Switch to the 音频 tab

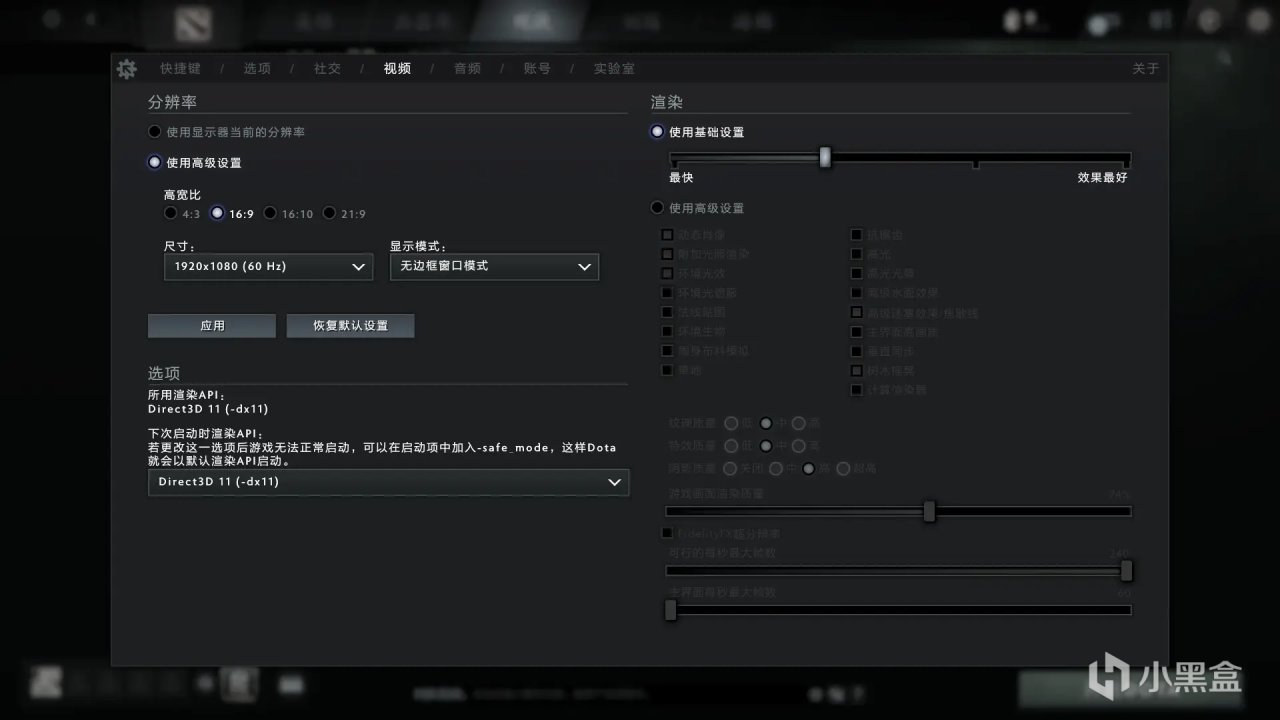467,69
